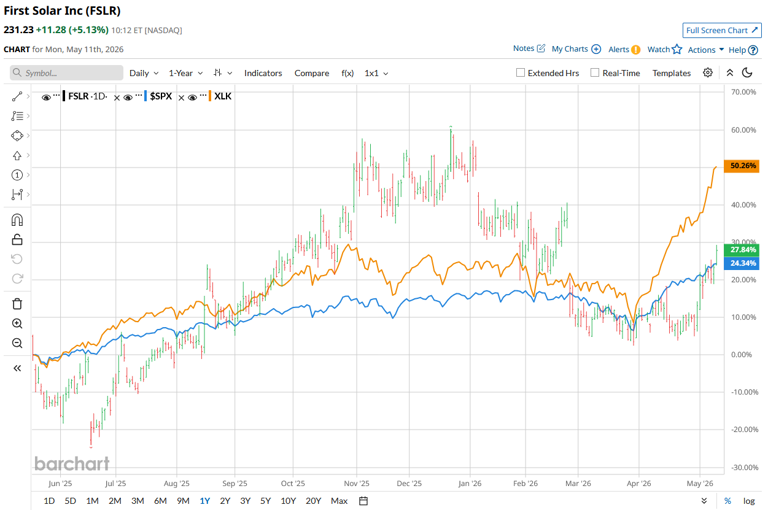Click the 50.26% XLK price label
This screenshot has width=768, height=510.
coord(742,166)
